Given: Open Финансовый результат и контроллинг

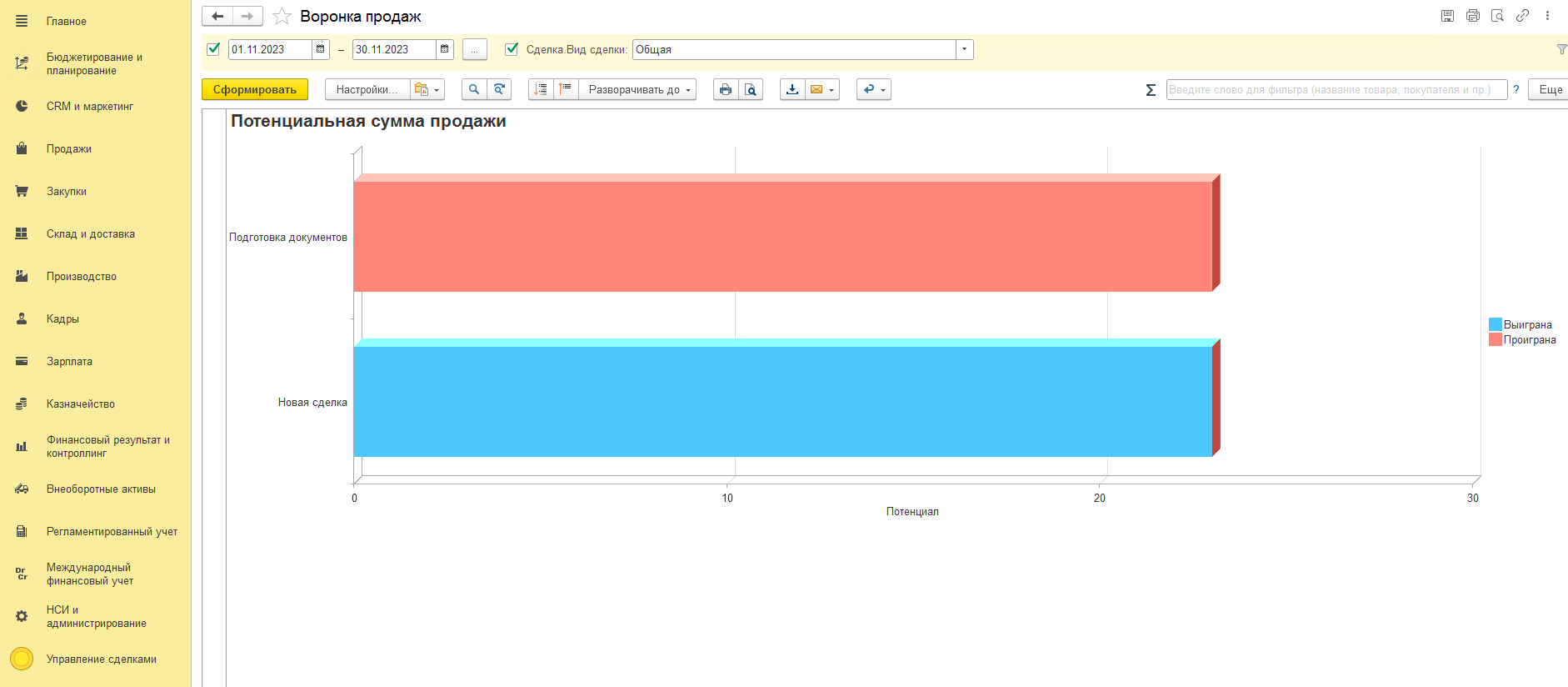Looking at the screenshot, I should 108,446.
